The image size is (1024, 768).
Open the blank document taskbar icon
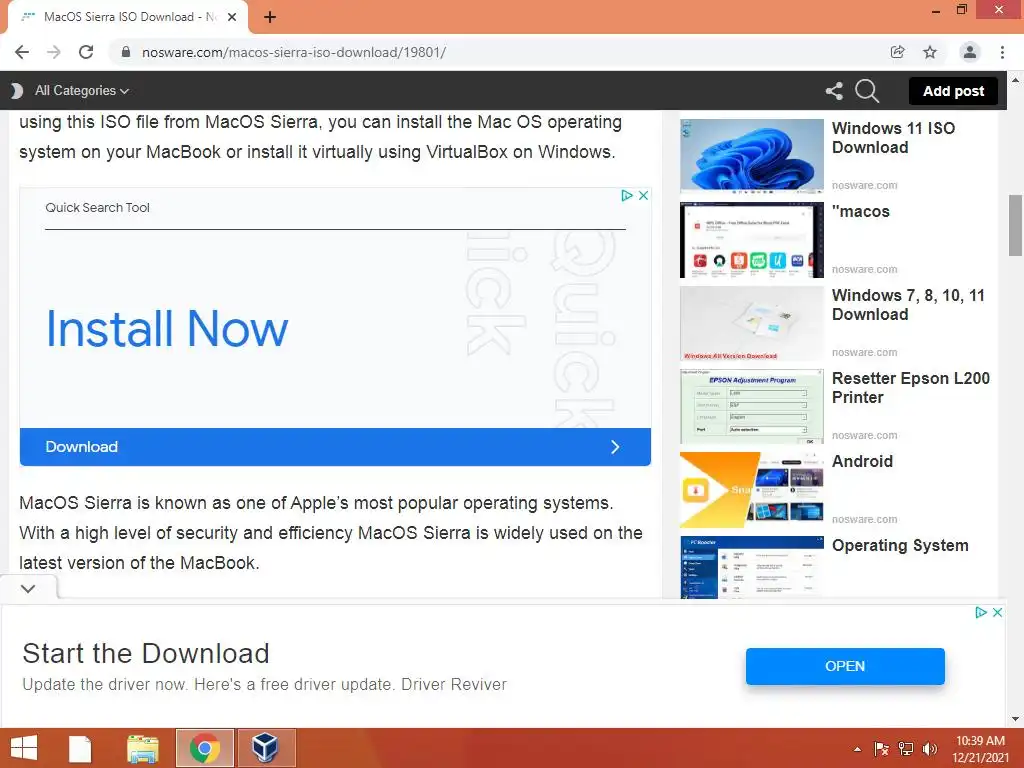click(x=80, y=748)
